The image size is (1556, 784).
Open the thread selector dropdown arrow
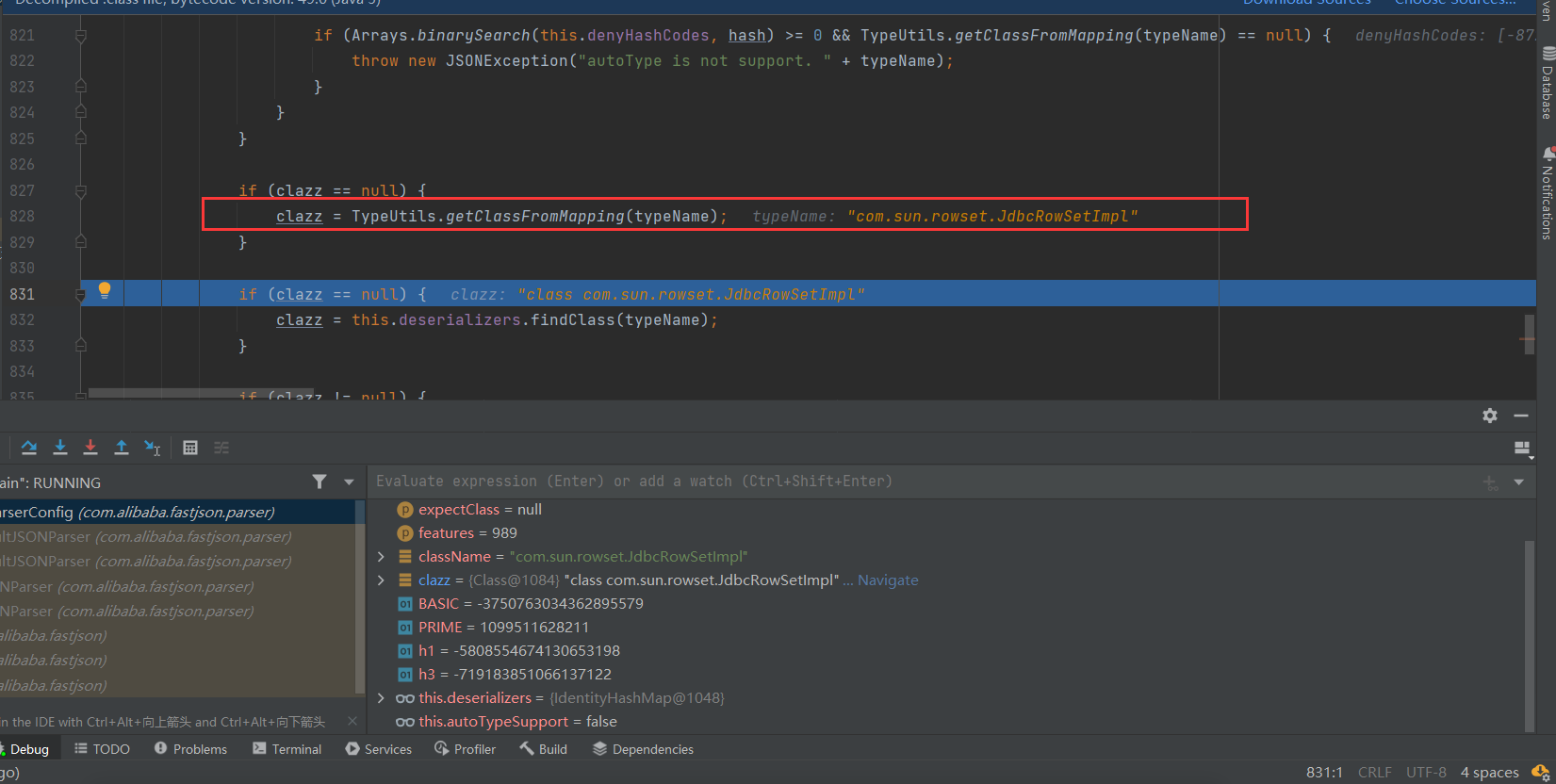(x=349, y=482)
